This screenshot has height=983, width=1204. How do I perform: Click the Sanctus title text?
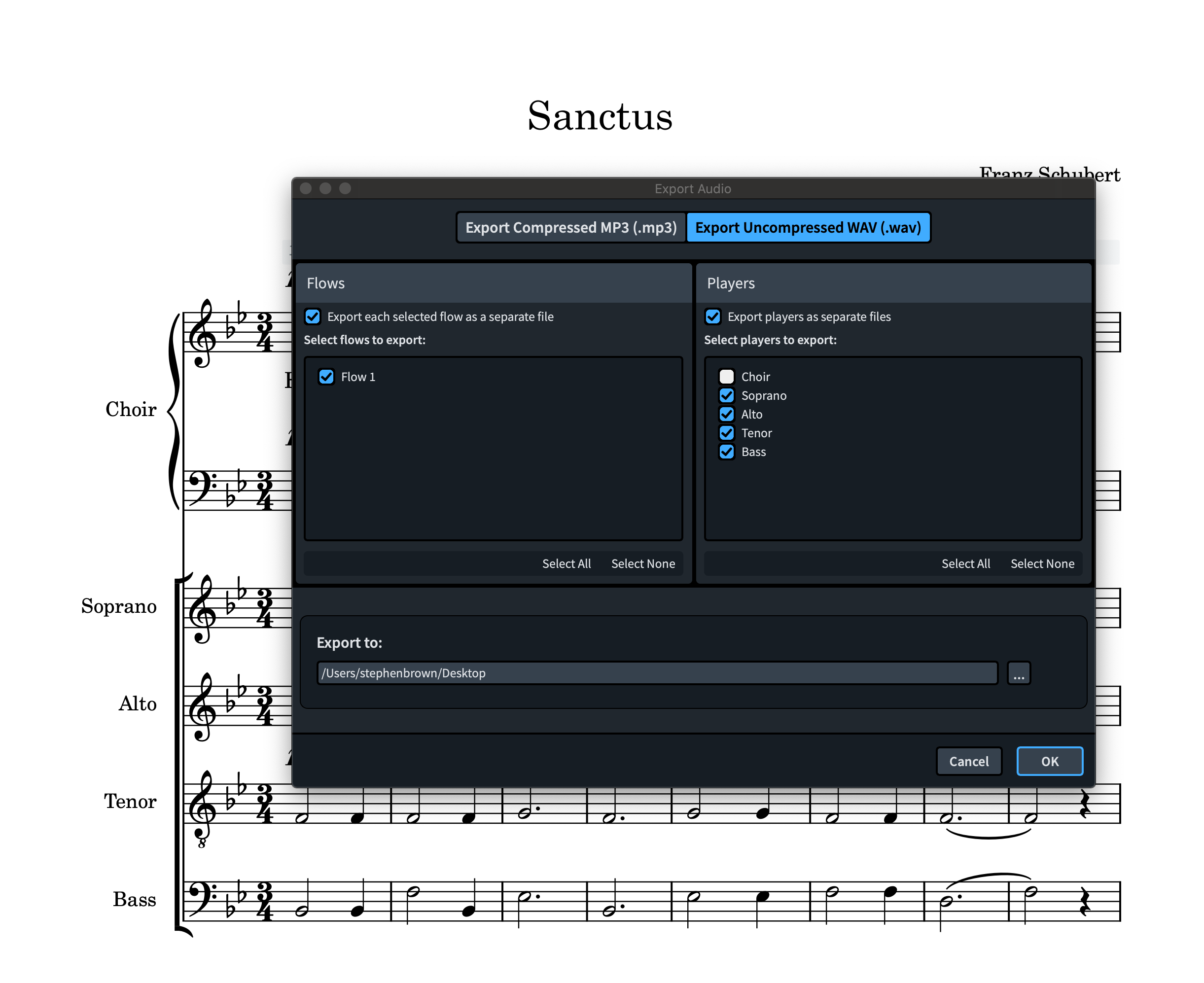pyautogui.click(x=600, y=116)
